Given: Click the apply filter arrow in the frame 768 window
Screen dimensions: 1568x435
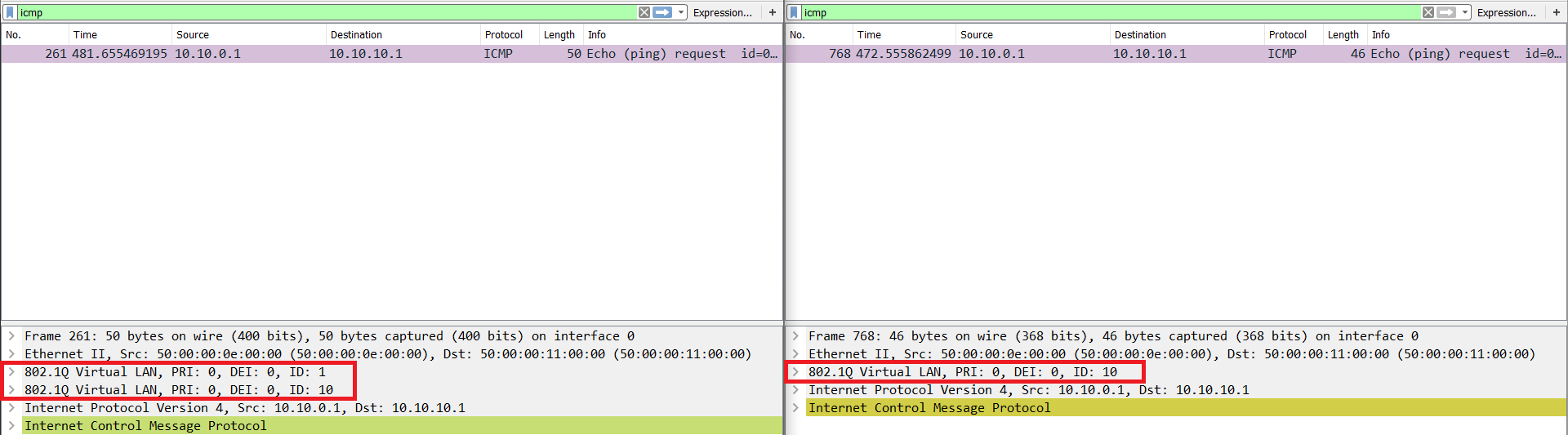Looking at the screenshot, I should coord(1446,12).
